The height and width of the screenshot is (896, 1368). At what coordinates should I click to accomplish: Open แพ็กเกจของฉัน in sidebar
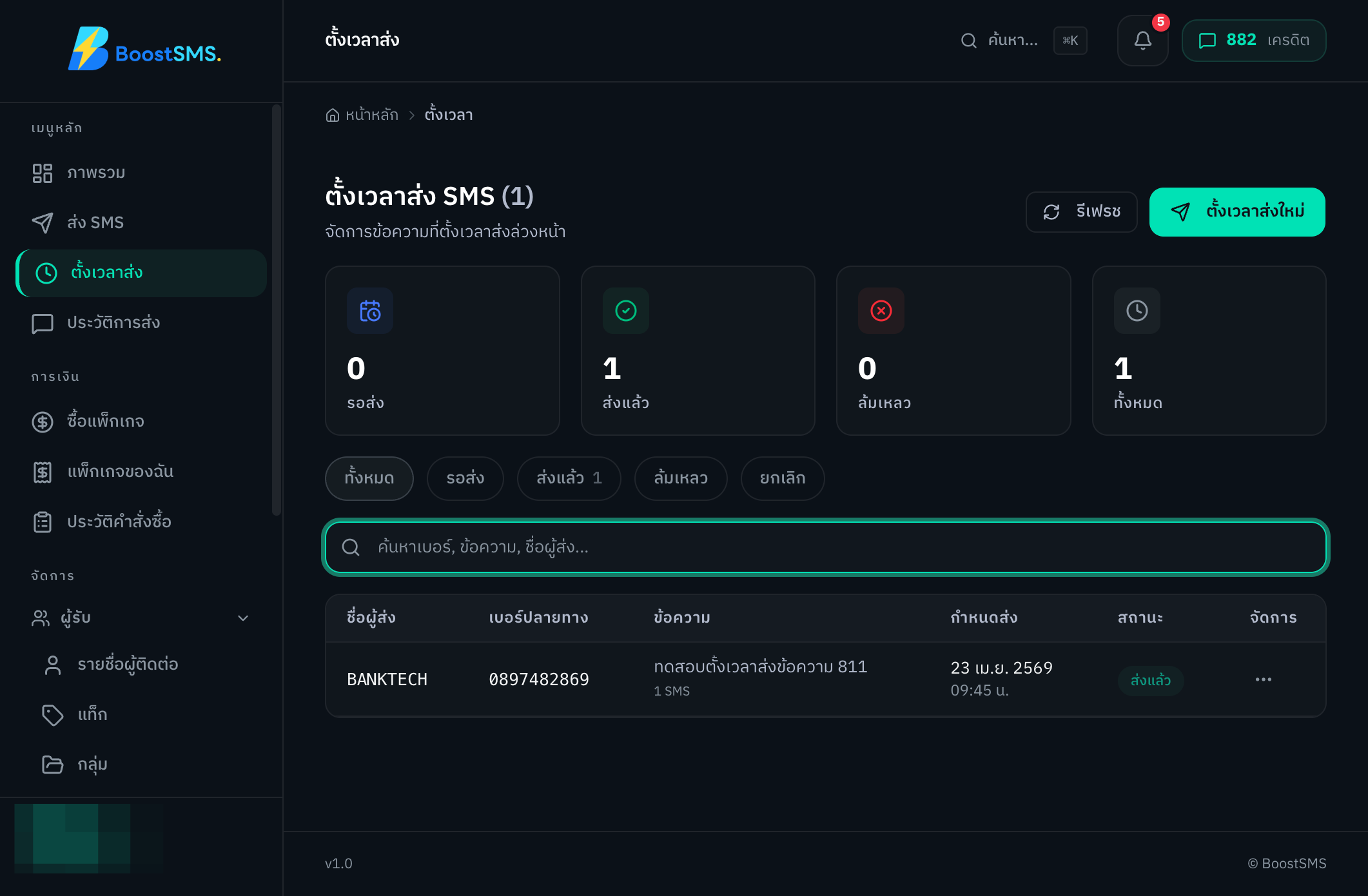click(141, 472)
